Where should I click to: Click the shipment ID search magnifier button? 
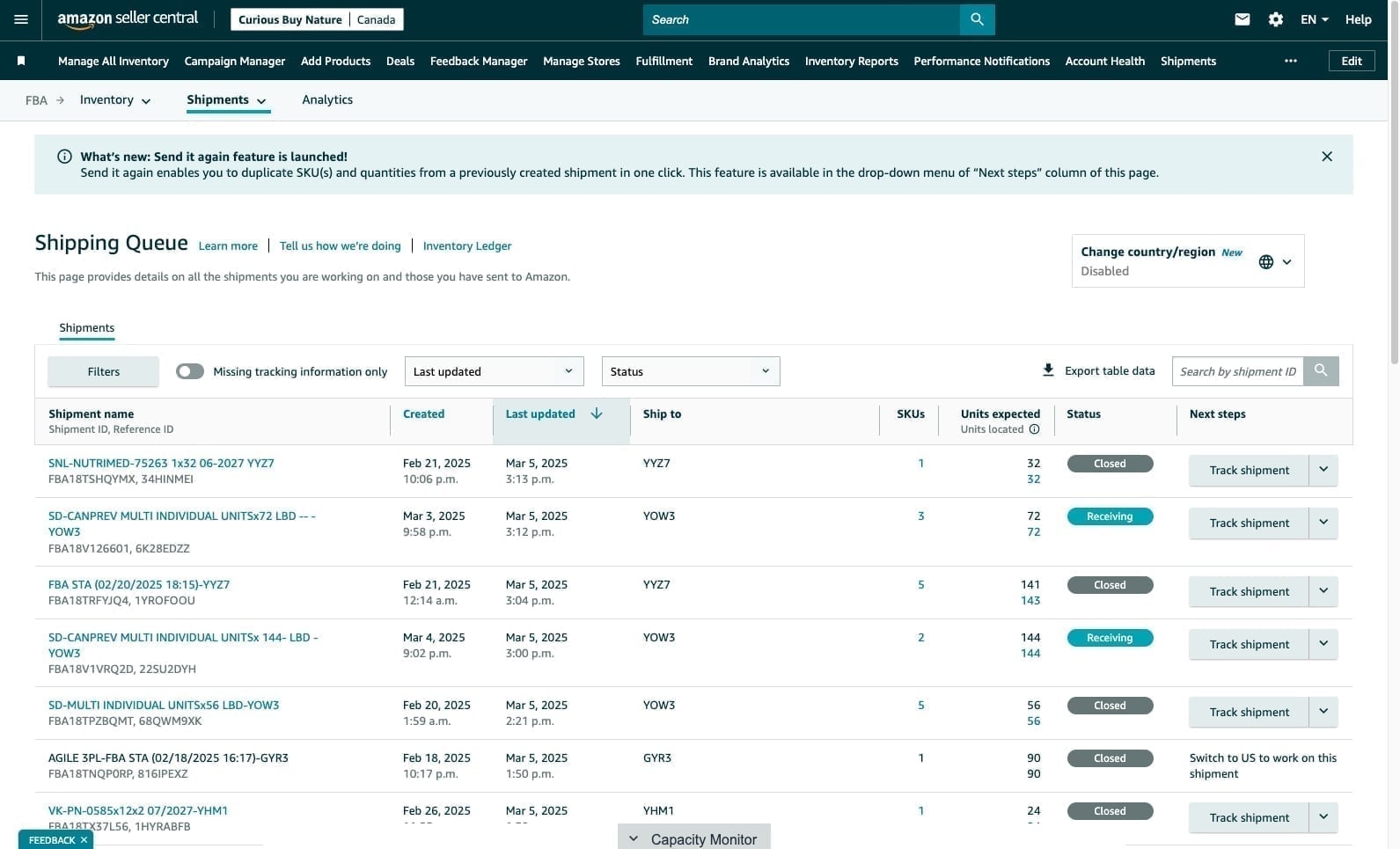click(x=1321, y=371)
